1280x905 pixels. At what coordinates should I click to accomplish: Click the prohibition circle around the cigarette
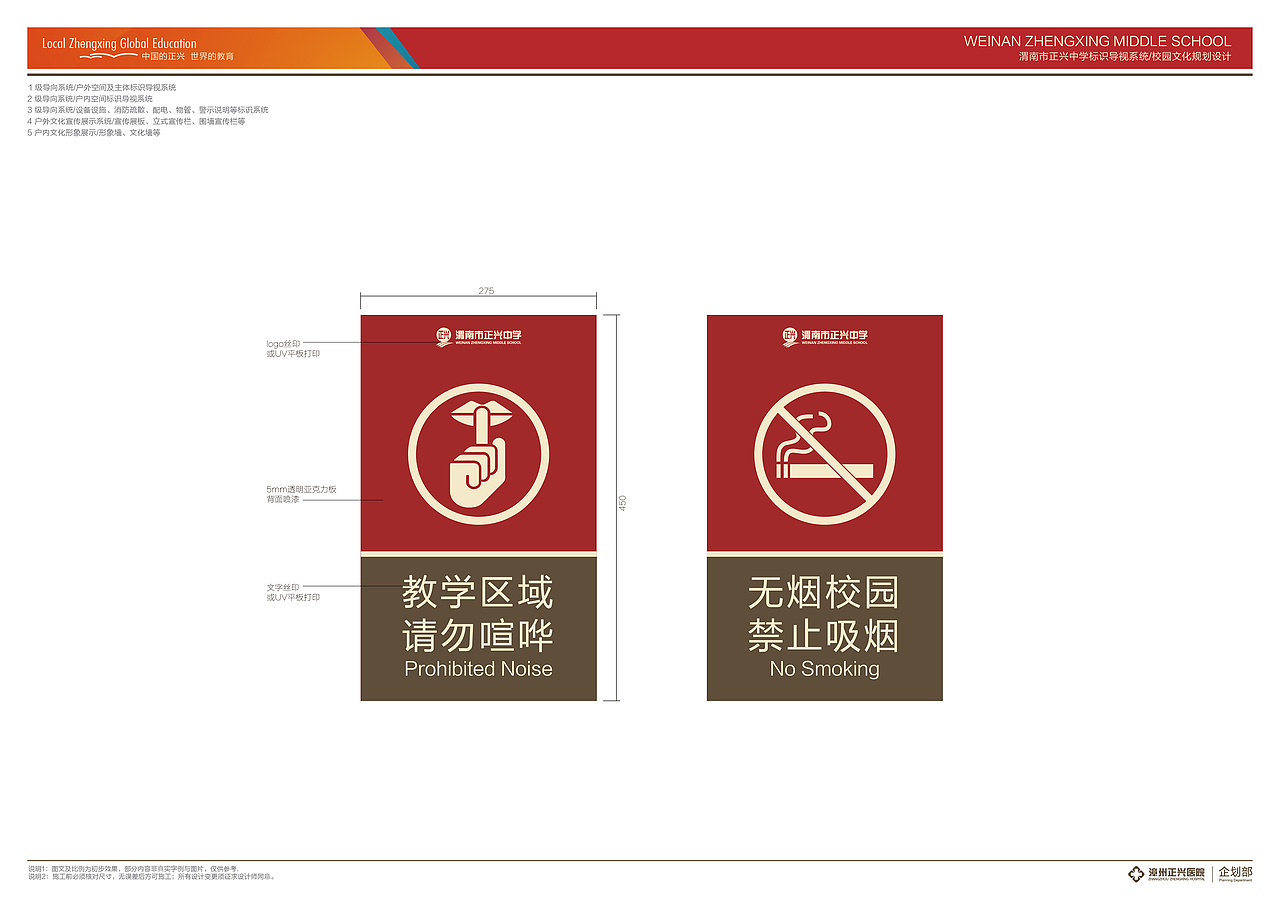coord(822,386)
